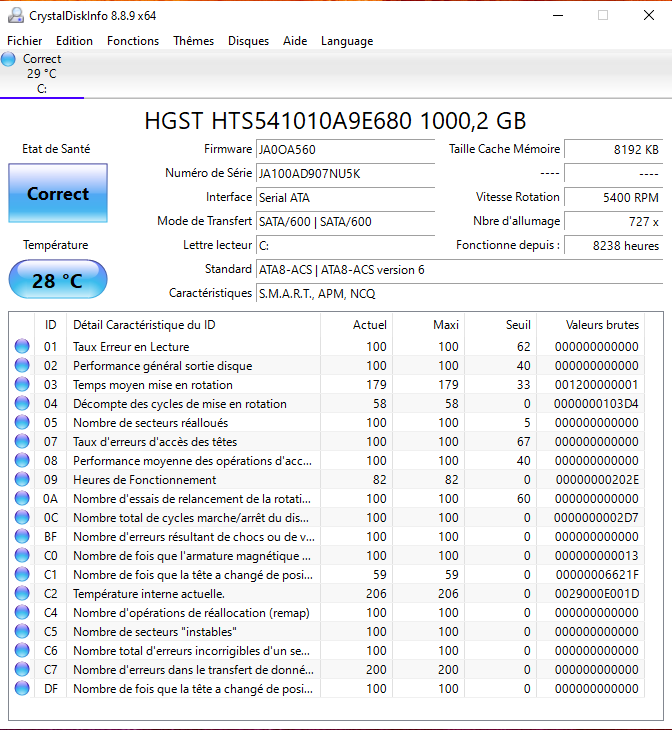Click the ID column header
Viewport: 672px width, 730px height.
click(51, 325)
